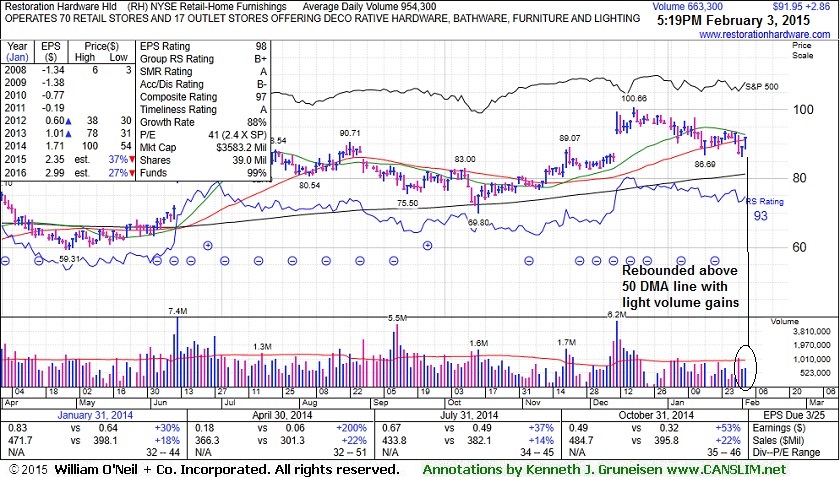Click the "5:19PM February 3, 2015" timestamp
This screenshot has height=477, width=840.
pyautogui.click(x=734, y=21)
